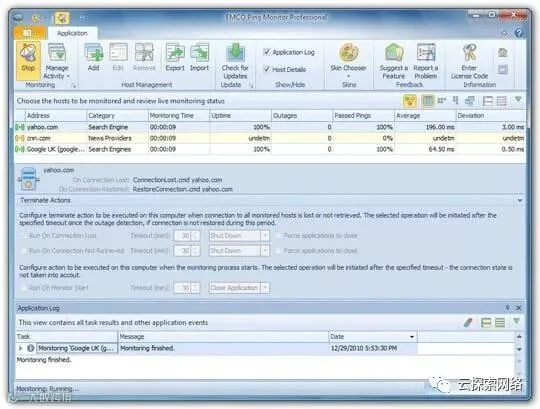This screenshot has height=409, width=540.
Task: Toggle Force applications to close for Not Retrieved
Action: point(278,251)
